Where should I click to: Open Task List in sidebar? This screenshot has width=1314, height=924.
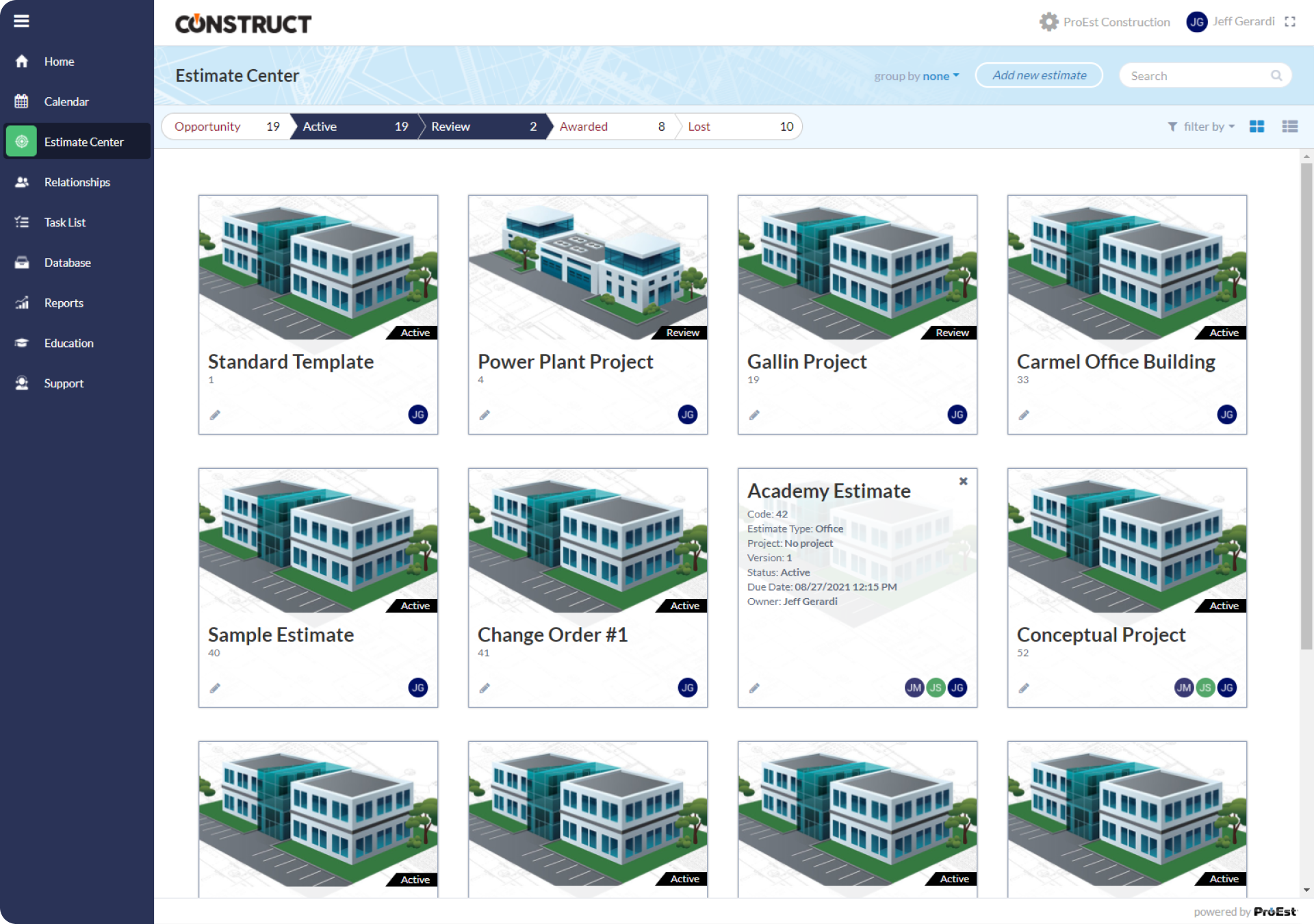click(64, 222)
